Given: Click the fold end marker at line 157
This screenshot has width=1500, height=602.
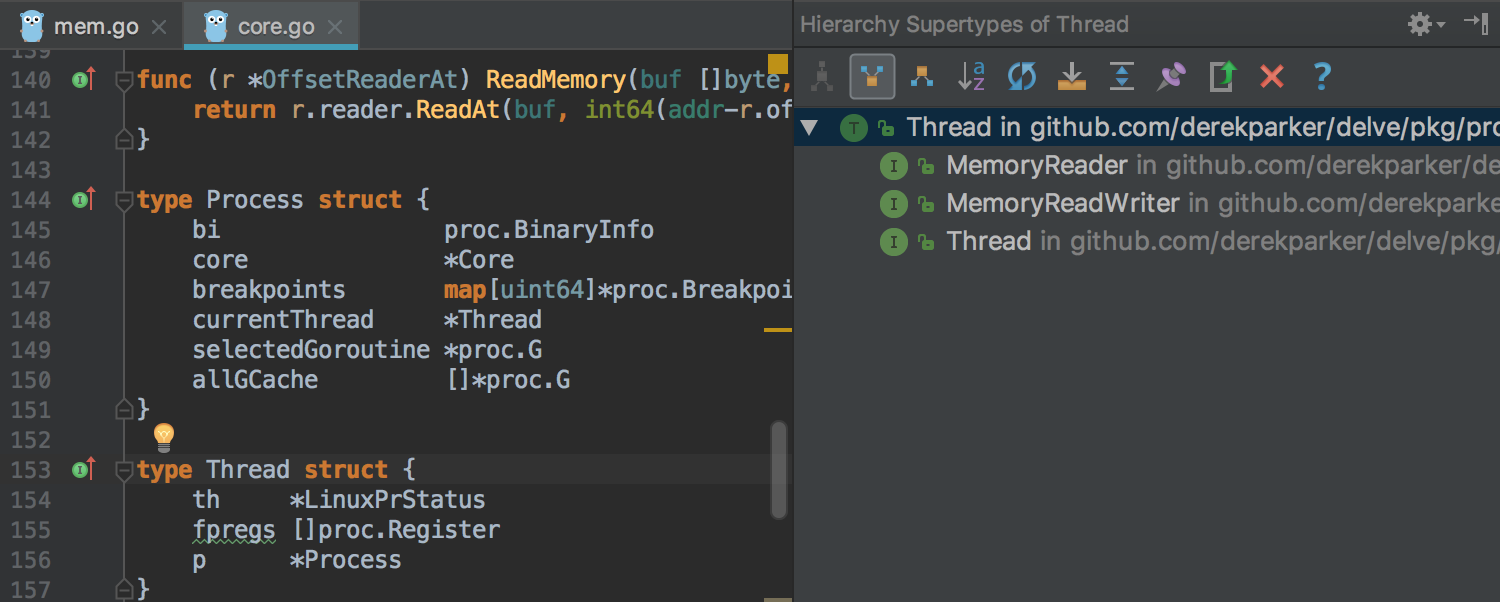Looking at the screenshot, I should pos(125,588).
